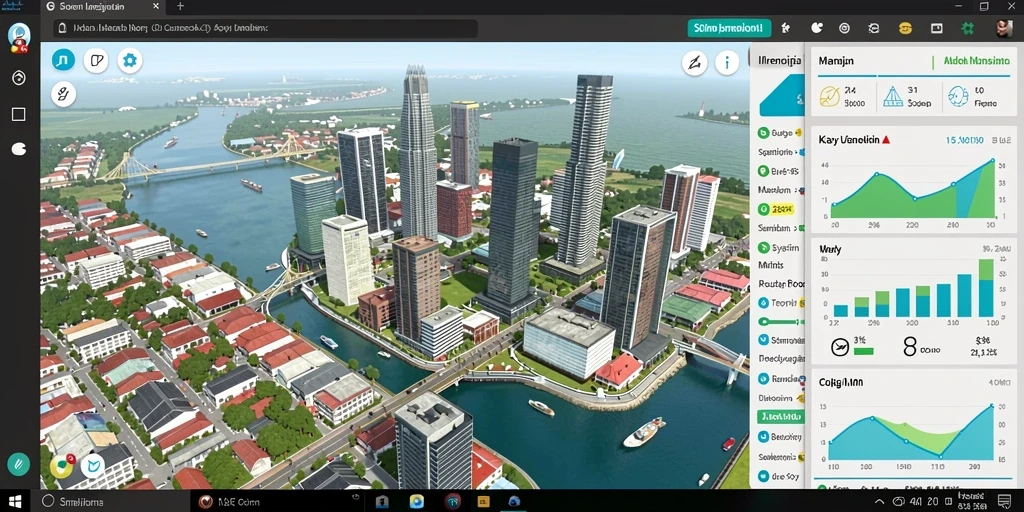The image size is (1024, 512).
Task: Click the teal button next to address bar
Action: pyautogui.click(x=729, y=29)
